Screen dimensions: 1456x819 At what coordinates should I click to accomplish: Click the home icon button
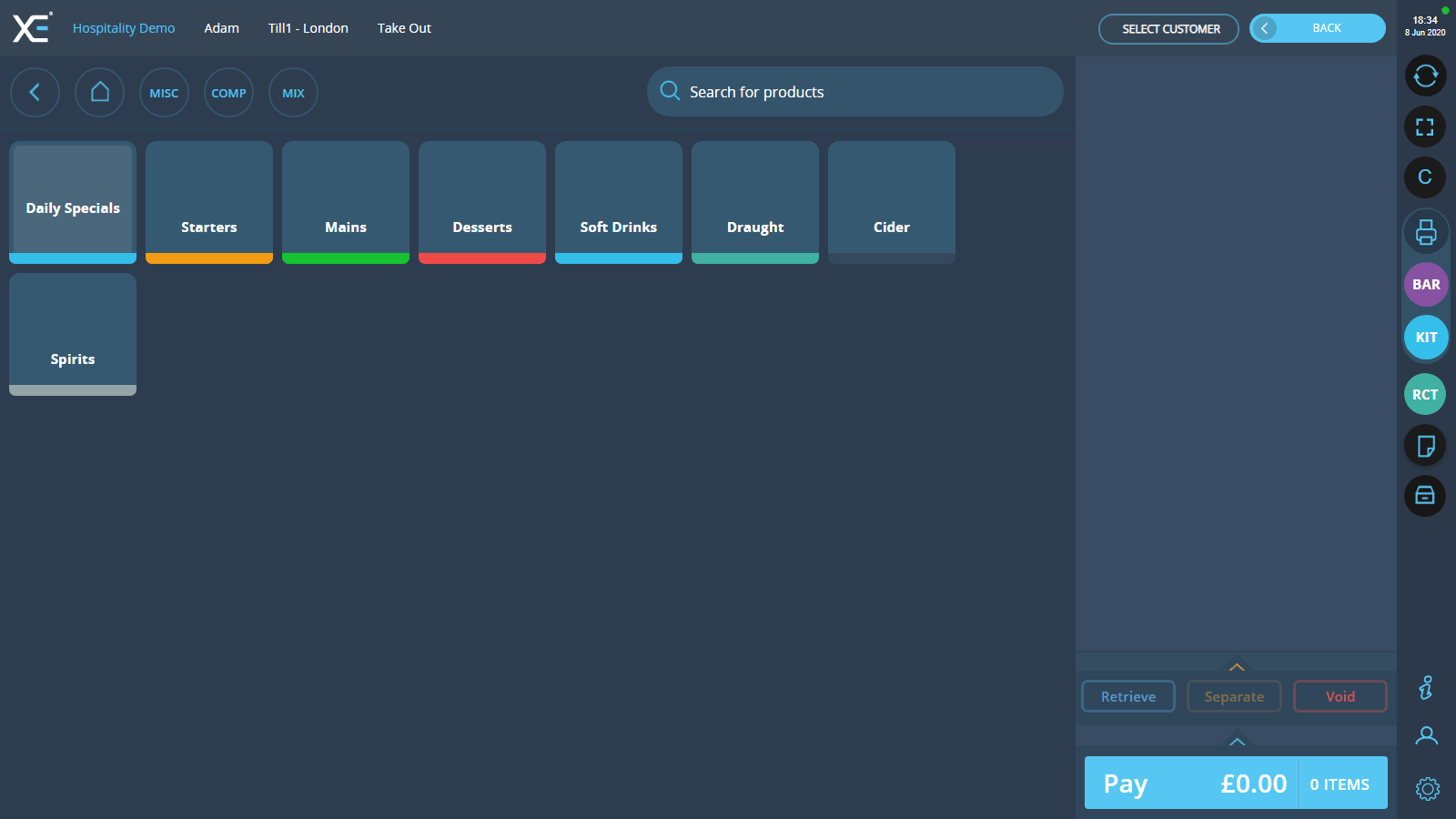(100, 93)
